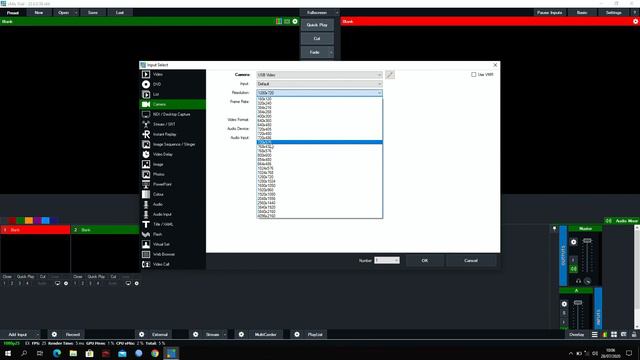Choose NDI / Desktop Capture input
640x360 pixels.
coord(172,114)
